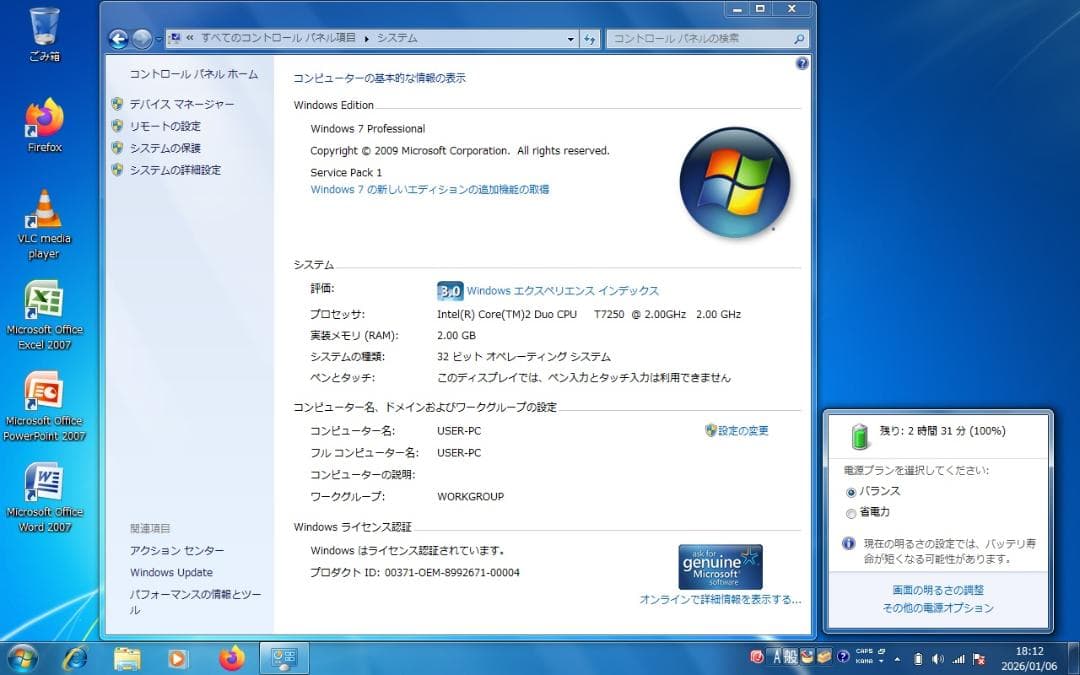Viewport: 1080px width, 675px height.
Task: Click the network signal tray icon
Action: click(958, 659)
